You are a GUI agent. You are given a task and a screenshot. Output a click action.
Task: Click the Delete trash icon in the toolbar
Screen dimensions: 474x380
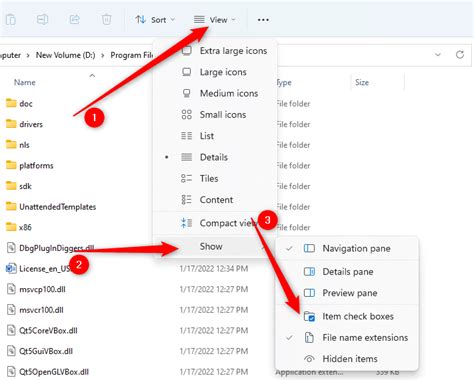pos(106,20)
